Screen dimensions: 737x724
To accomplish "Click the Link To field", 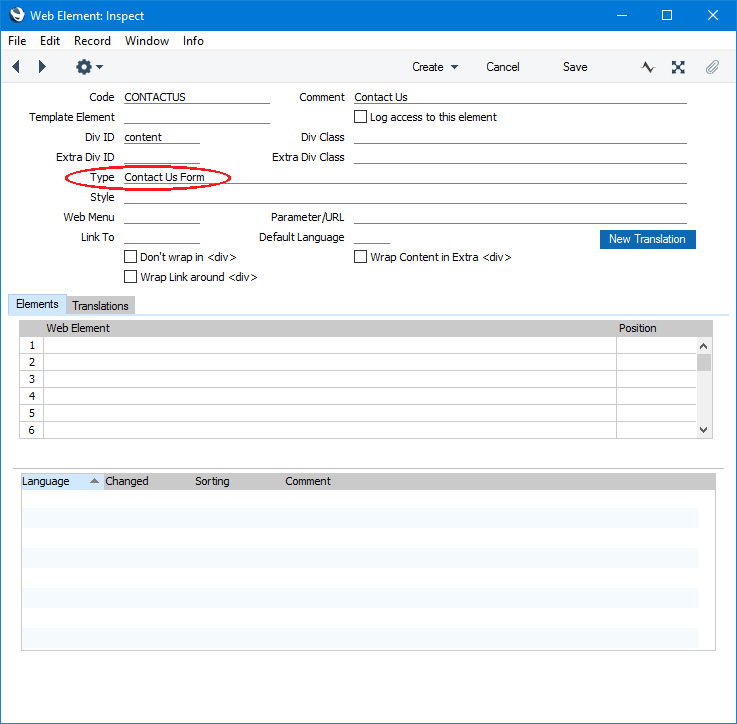I will pos(162,236).
